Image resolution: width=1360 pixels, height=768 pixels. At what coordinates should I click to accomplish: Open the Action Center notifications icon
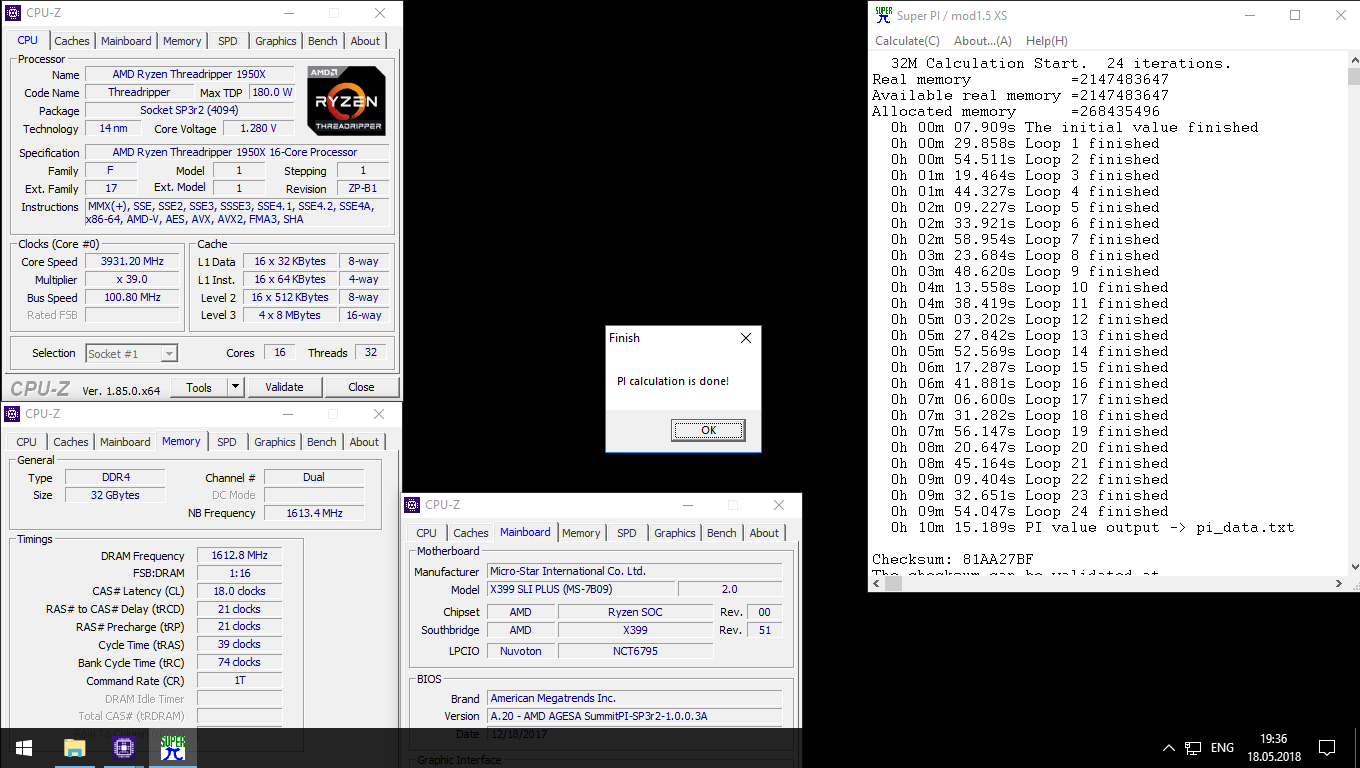tap(1327, 748)
